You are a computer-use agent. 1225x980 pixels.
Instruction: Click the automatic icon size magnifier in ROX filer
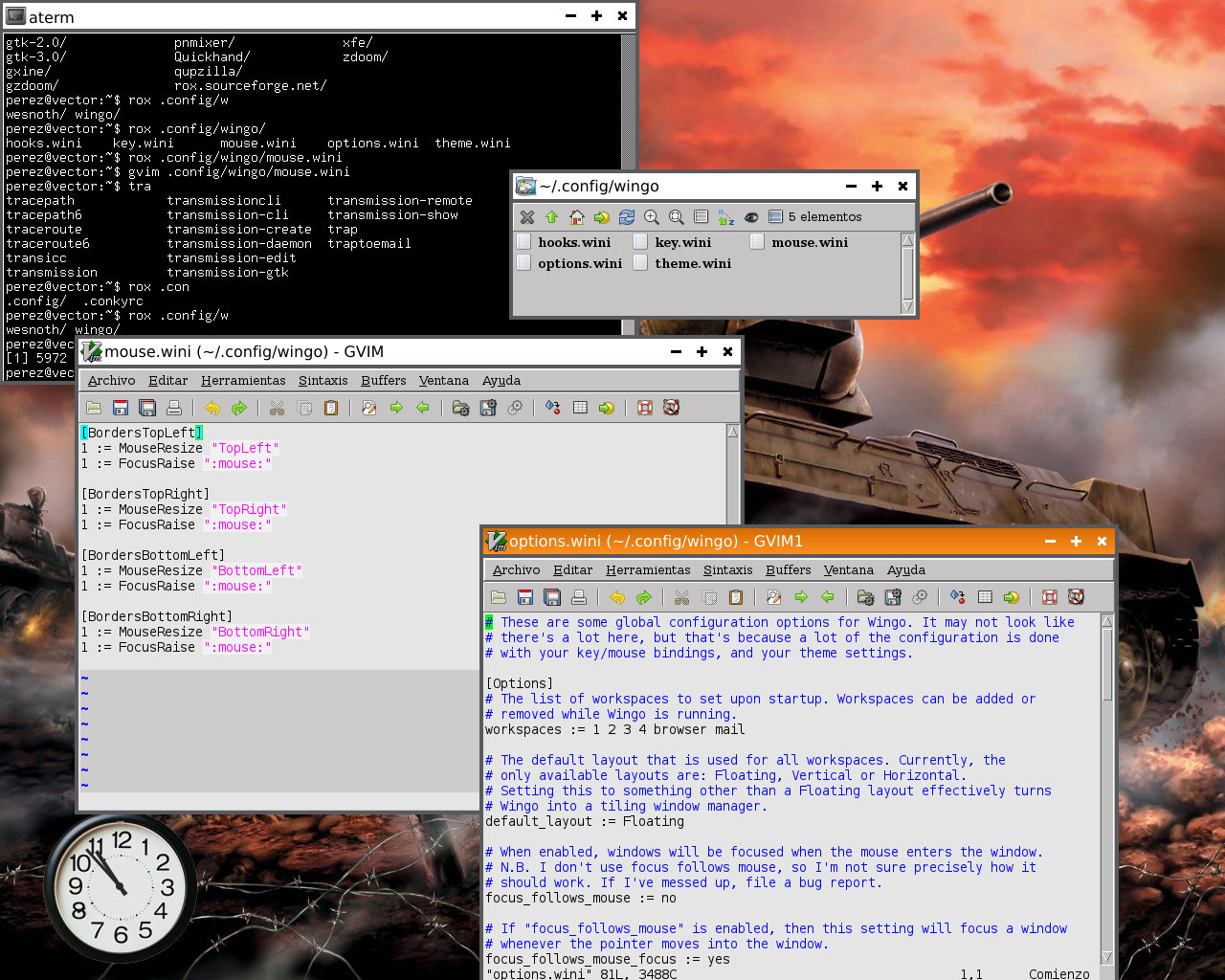(677, 217)
